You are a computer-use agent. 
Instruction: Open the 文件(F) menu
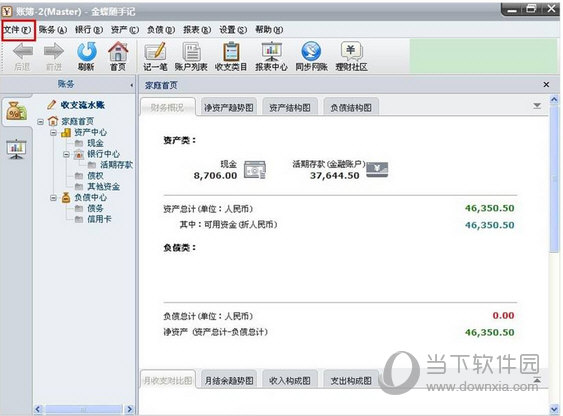(x=17, y=30)
